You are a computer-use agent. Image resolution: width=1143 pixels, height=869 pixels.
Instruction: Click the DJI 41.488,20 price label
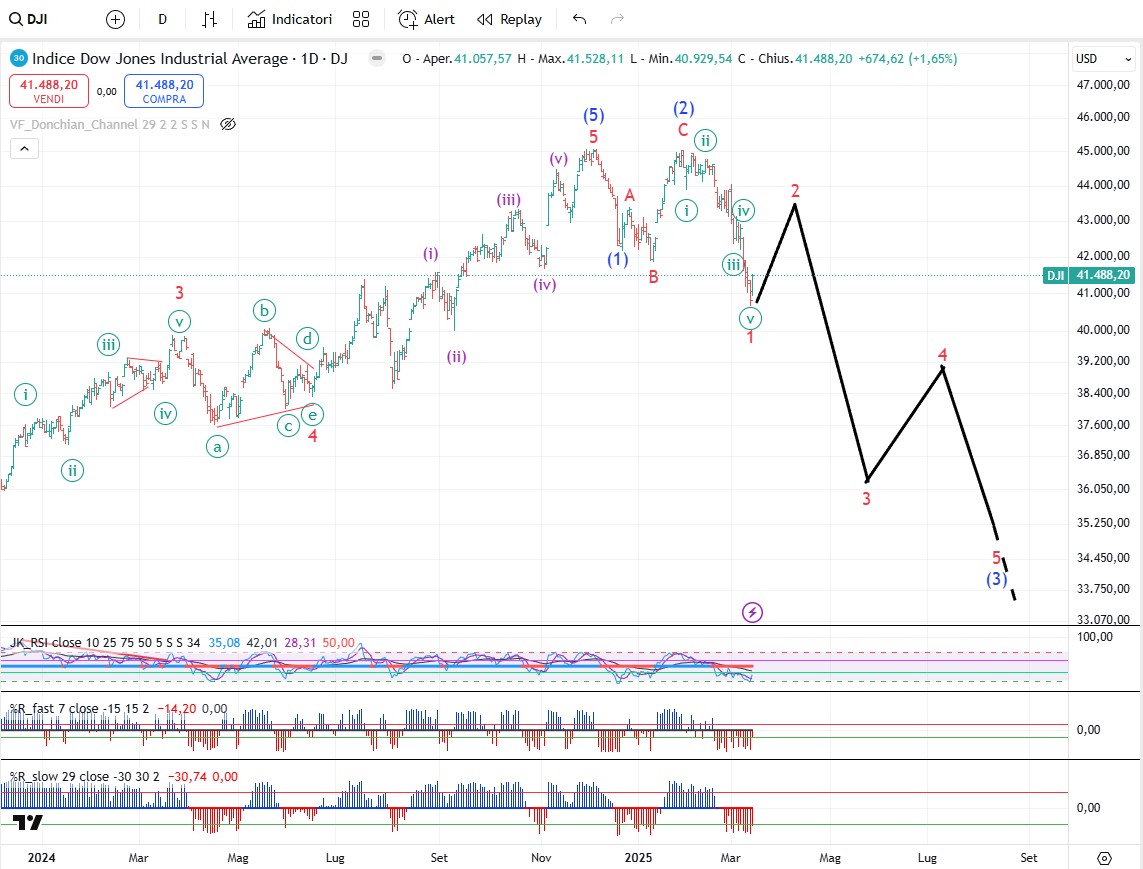point(1089,276)
